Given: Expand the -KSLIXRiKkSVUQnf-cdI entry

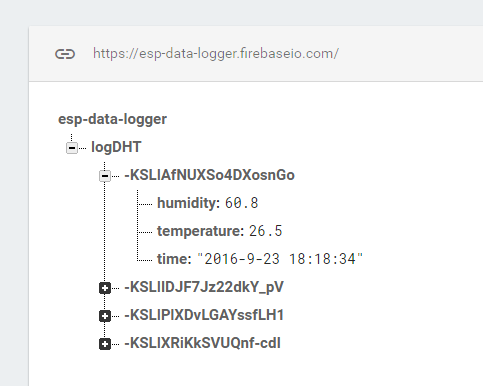Looking at the screenshot, I should [105, 344].
